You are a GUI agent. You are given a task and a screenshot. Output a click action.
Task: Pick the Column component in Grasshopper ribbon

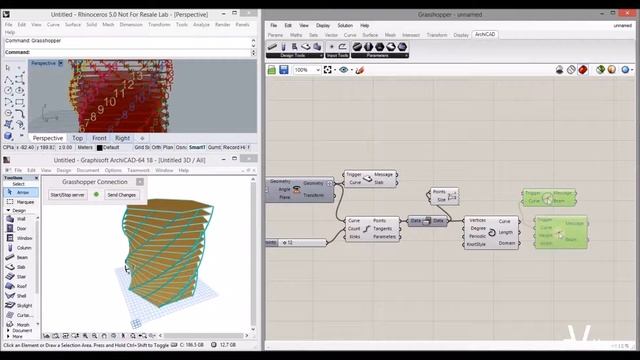pos(283,47)
